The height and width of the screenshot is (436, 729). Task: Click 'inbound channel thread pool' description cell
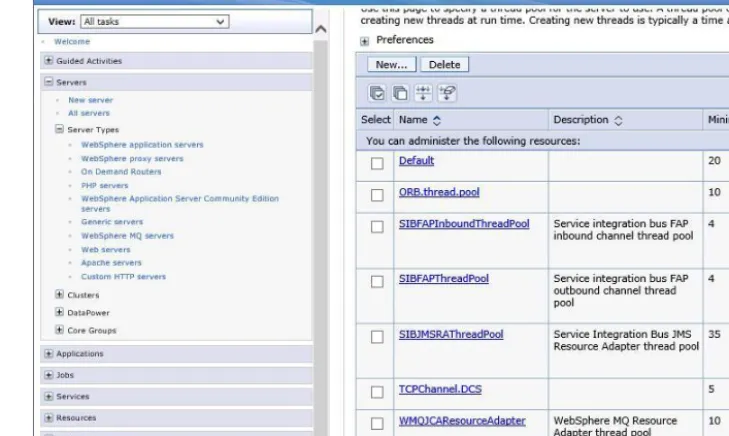tap(623, 236)
